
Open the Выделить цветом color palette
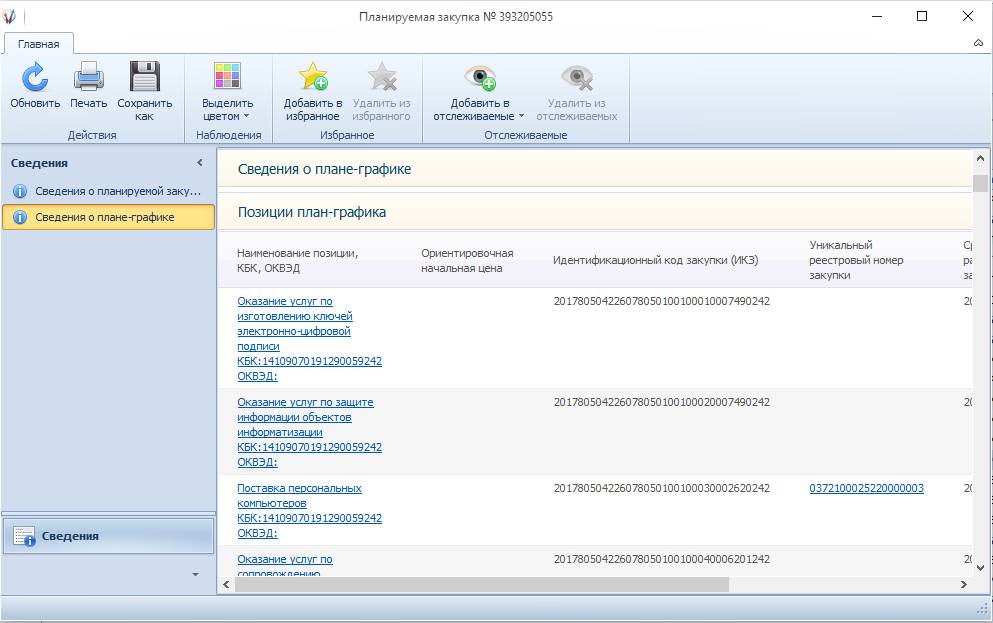[x=227, y=77]
